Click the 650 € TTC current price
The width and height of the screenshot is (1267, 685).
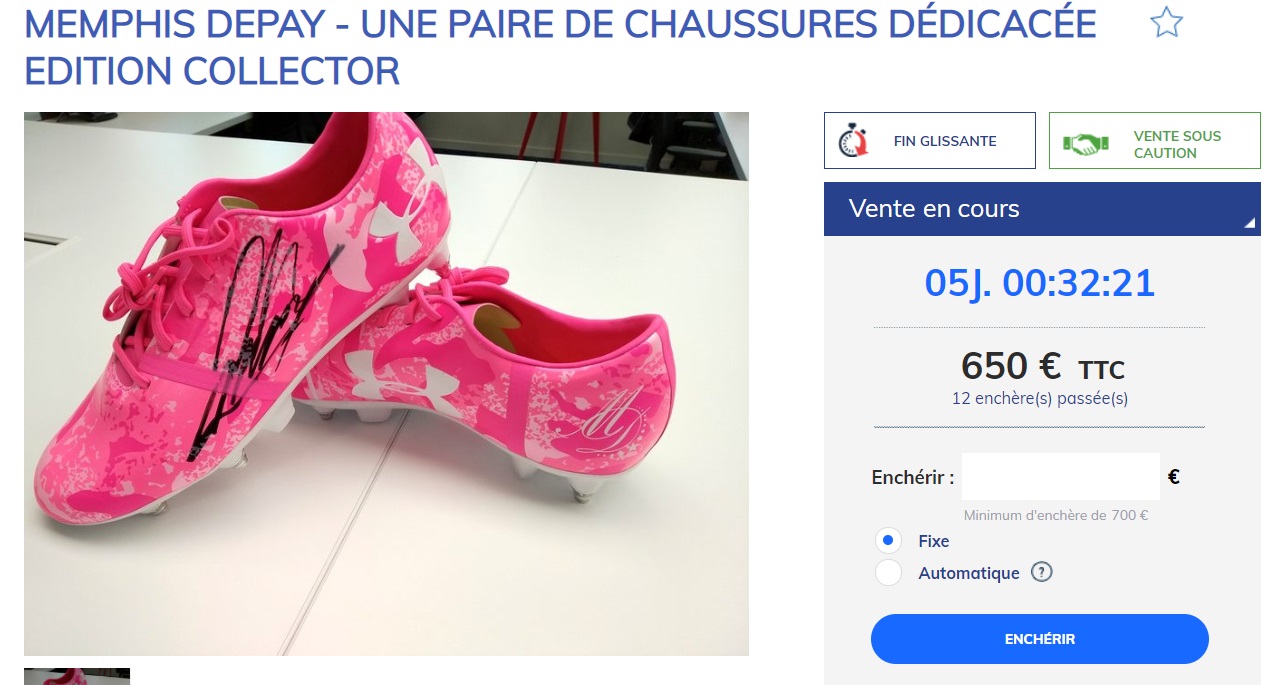pos(1042,366)
